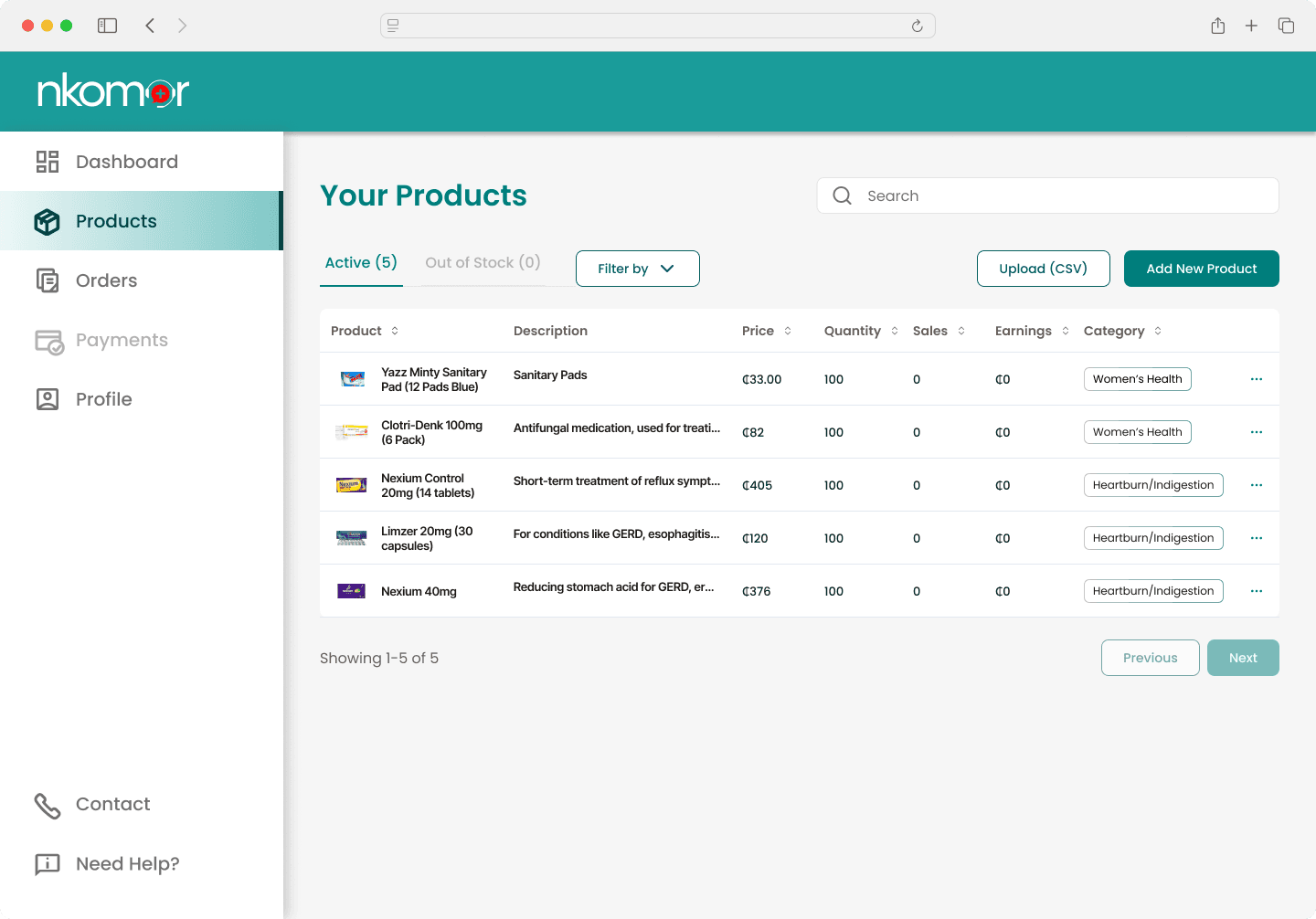Viewport: 1316px width, 919px height.
Task: Reload the page with the refresh icon
Action: click(918, 26)
